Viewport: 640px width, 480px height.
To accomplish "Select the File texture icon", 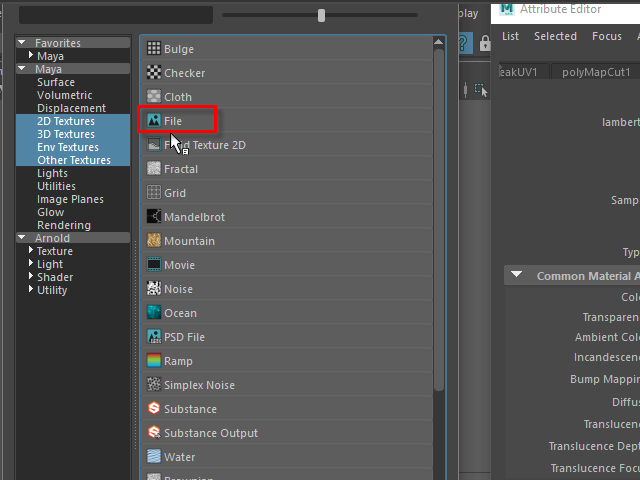I will [154, 121].
